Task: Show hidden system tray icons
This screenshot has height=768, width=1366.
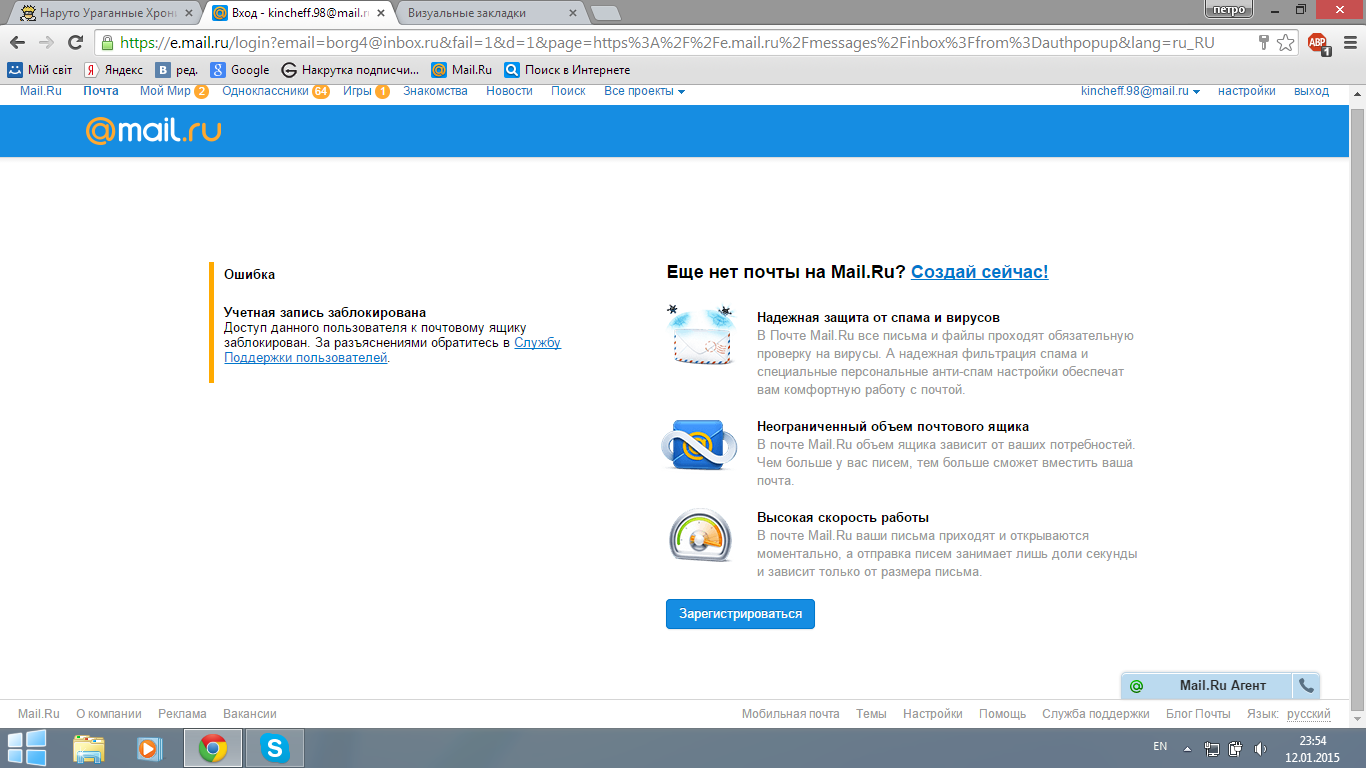Action: point(1187,748)
